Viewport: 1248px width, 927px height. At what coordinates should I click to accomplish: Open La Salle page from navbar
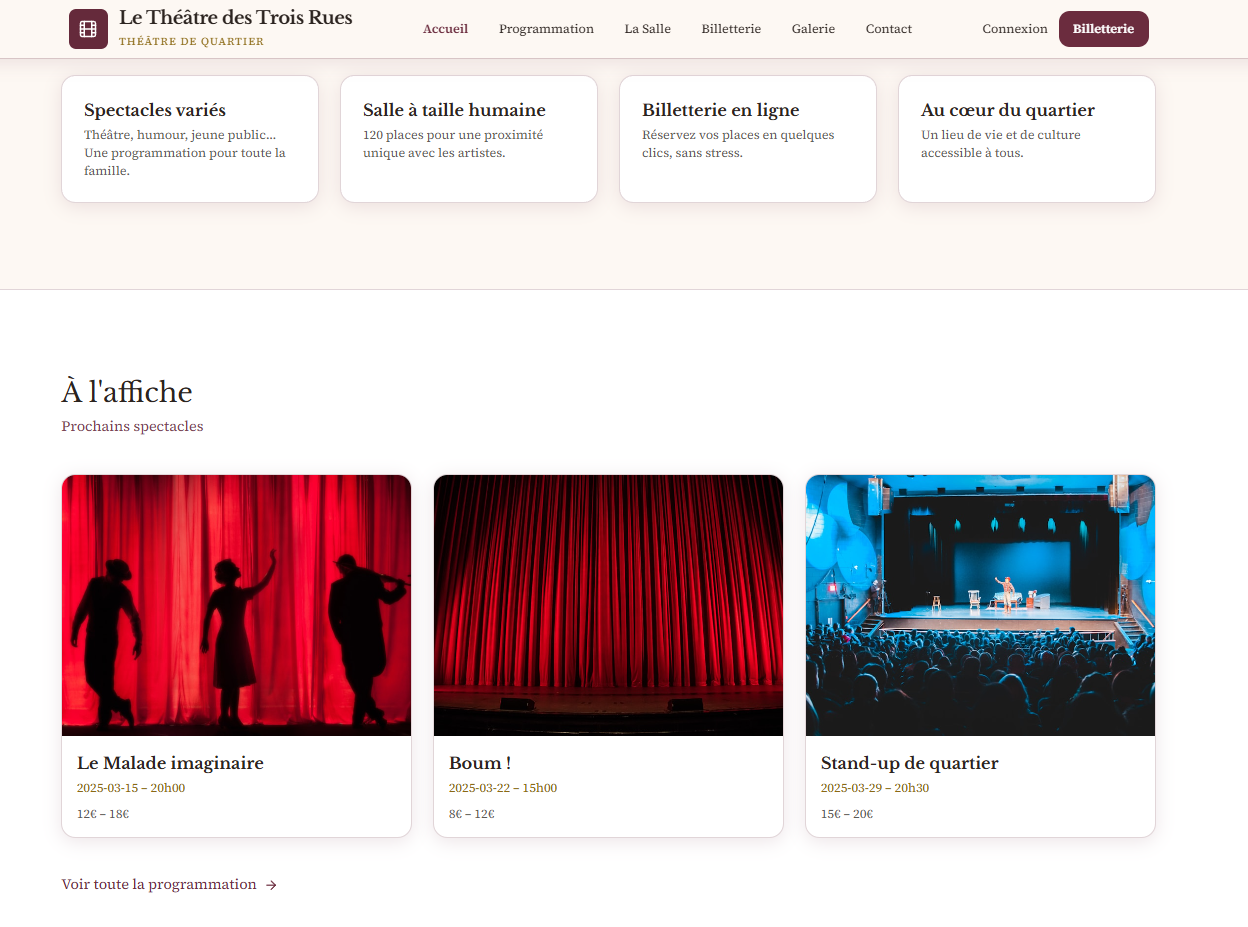(647, 29)
